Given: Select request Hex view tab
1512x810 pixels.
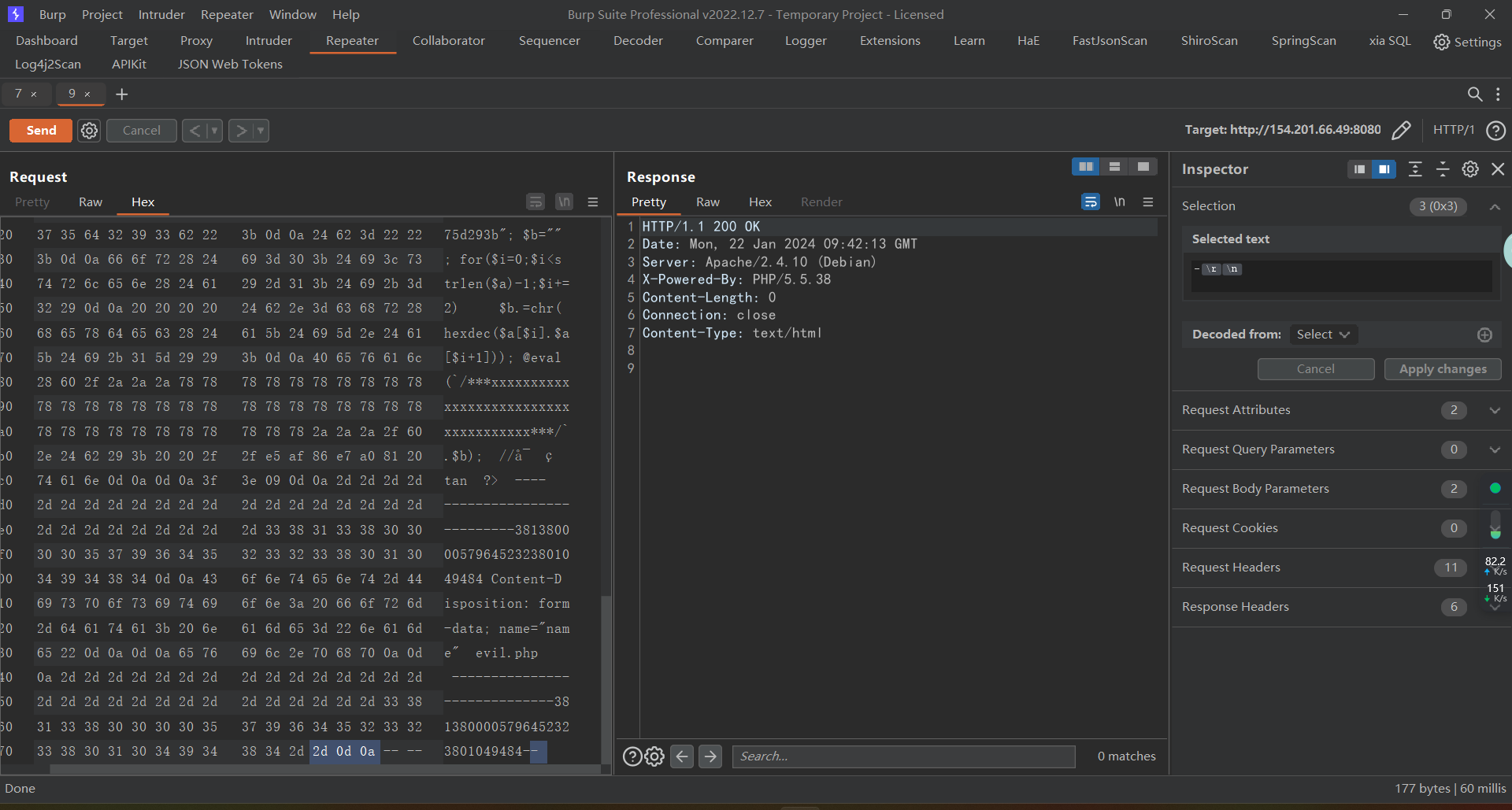Looking at the screenshot, I should 143,202.
